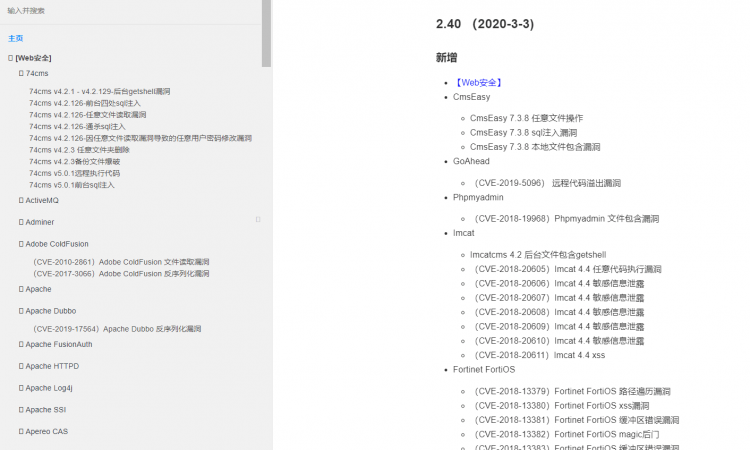This screenshot has height=450, width=750.
Task: Select CmsEasy 7.3.8 任意文件操作 entry
Action: (526, 118)
